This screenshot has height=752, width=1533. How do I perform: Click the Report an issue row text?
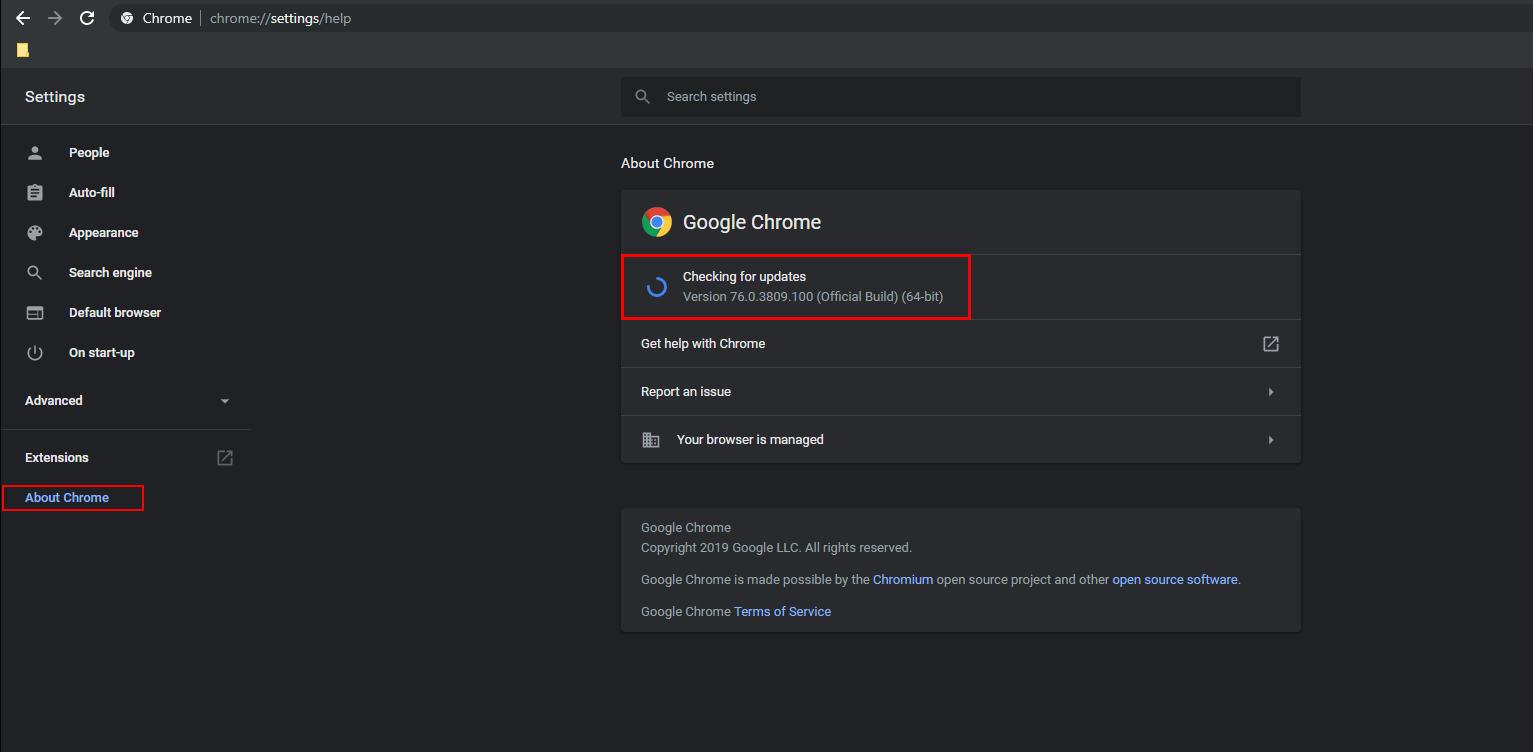[686, 392]
